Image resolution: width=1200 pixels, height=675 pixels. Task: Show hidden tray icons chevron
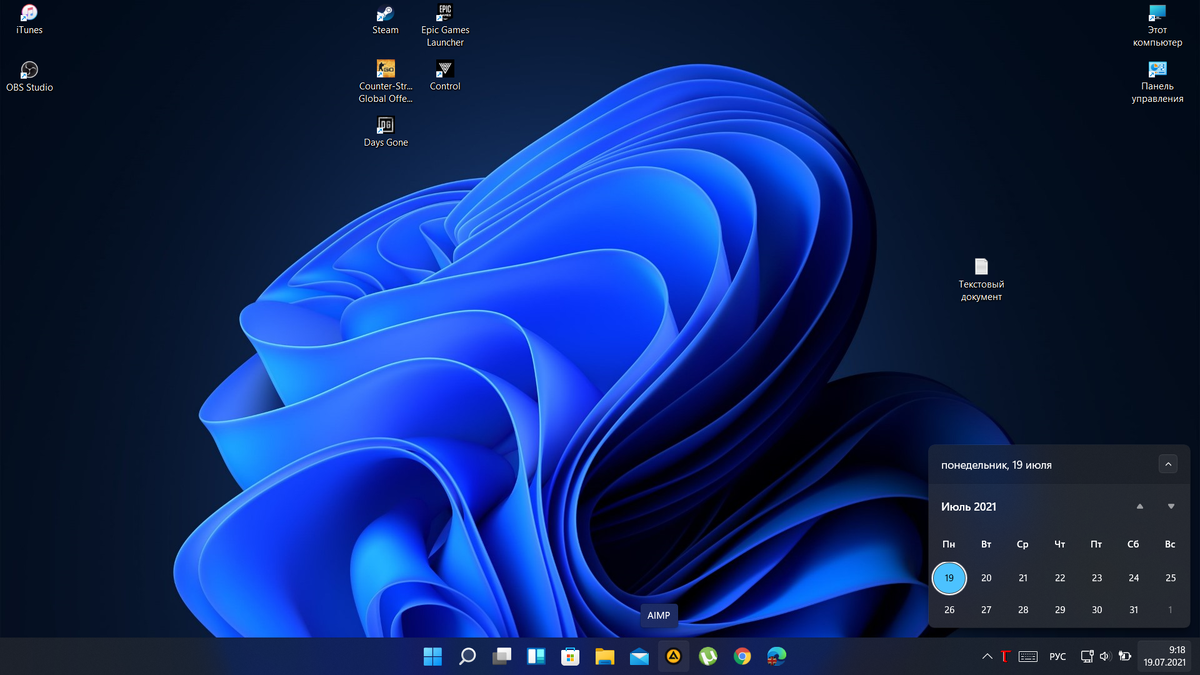tap(988, 657)
